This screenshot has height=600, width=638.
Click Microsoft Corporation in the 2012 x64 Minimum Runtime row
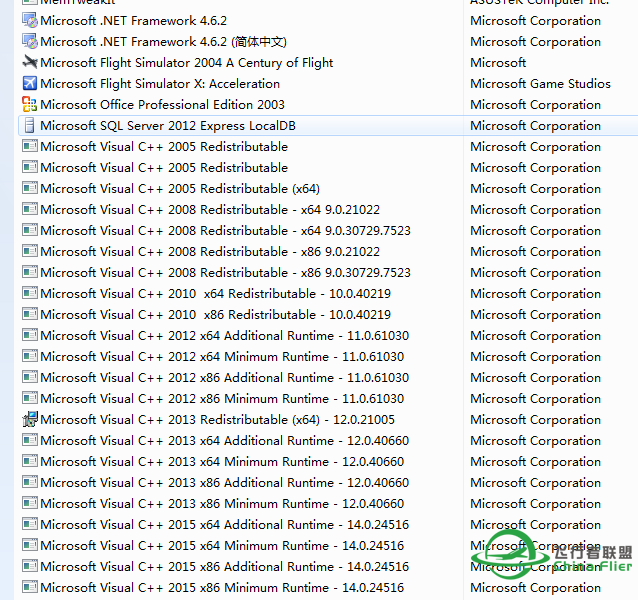[x=535, y=357]
